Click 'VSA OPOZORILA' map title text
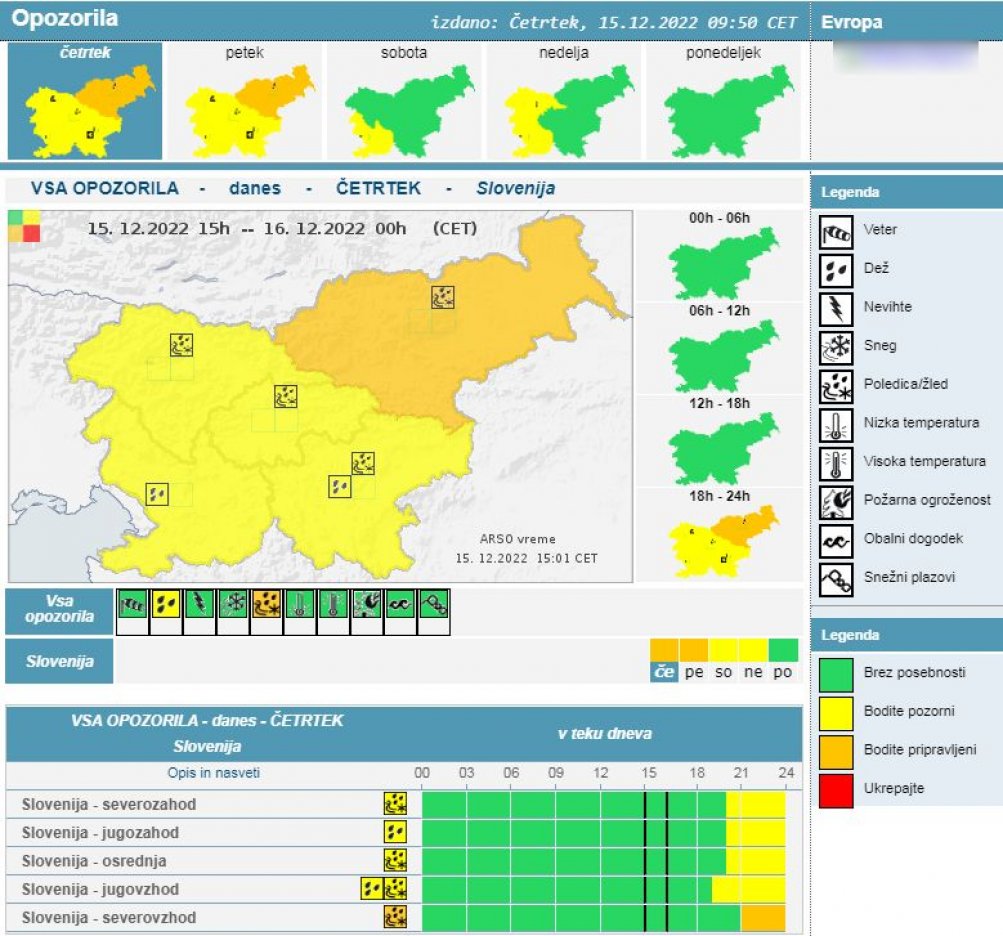The image size is (1003, 936). [x=105, y=188]
